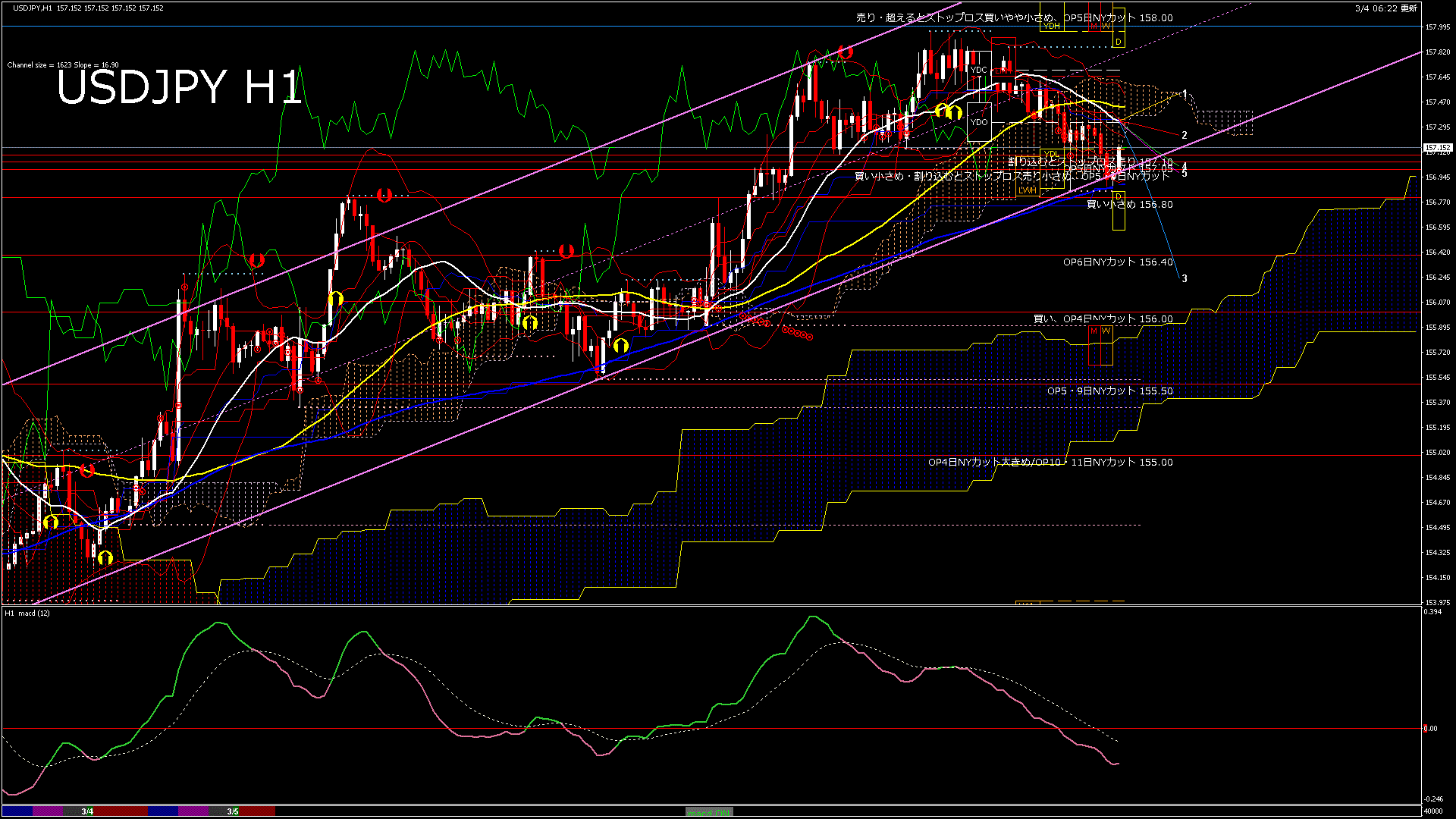Click the leftmost blue session color block

pos(17,811)
